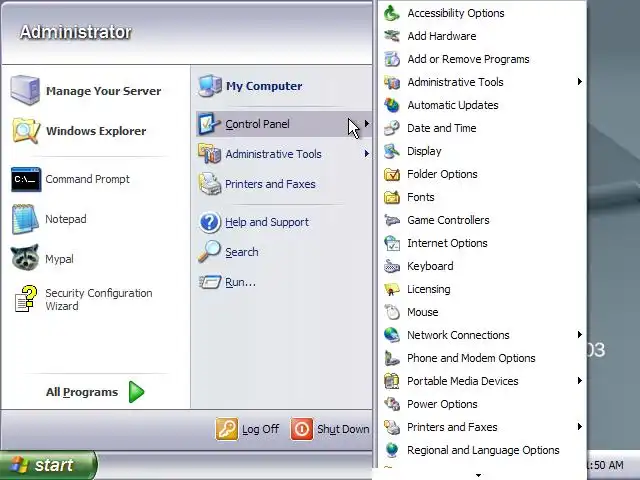Click All Programs label
Screen dimensions: 640x480
point(82,392)
